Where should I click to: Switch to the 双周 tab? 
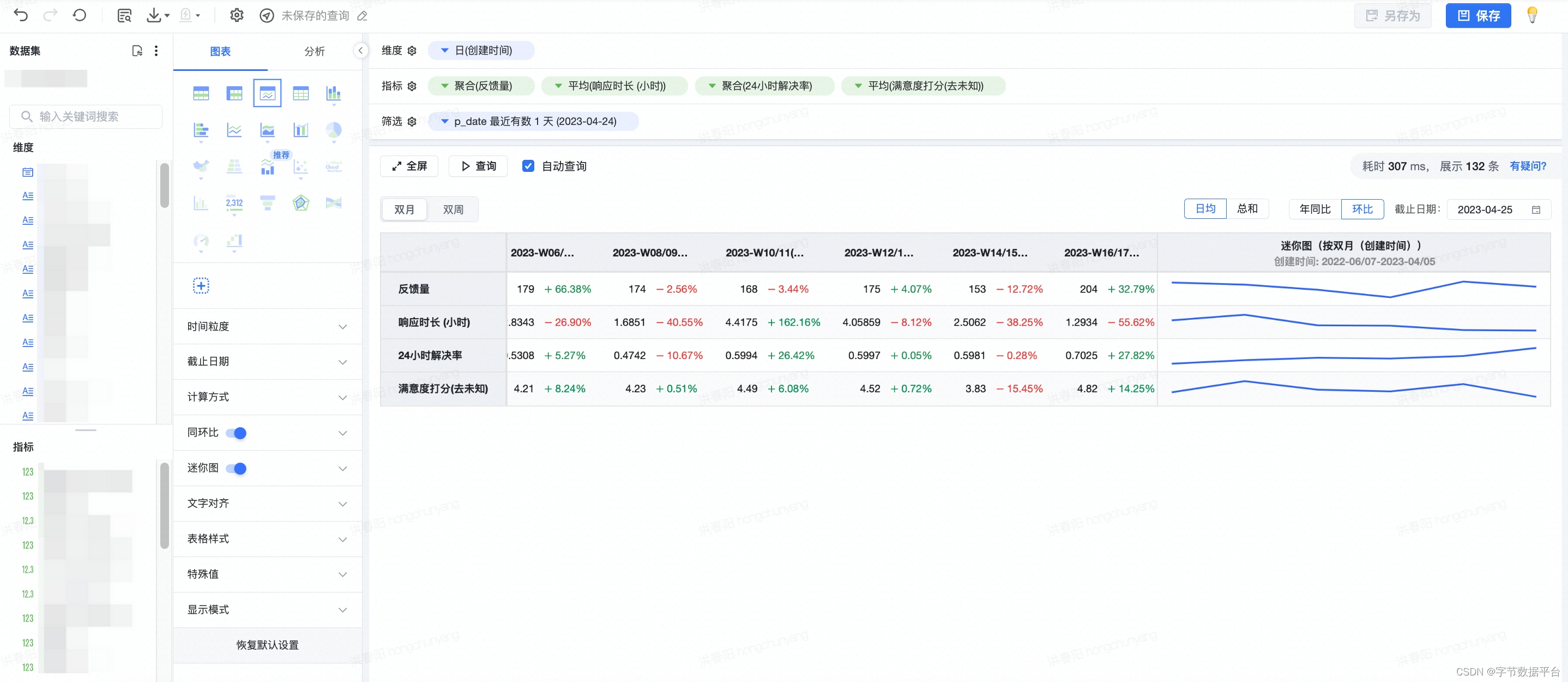pyautogui.click(x=453, y=210)
